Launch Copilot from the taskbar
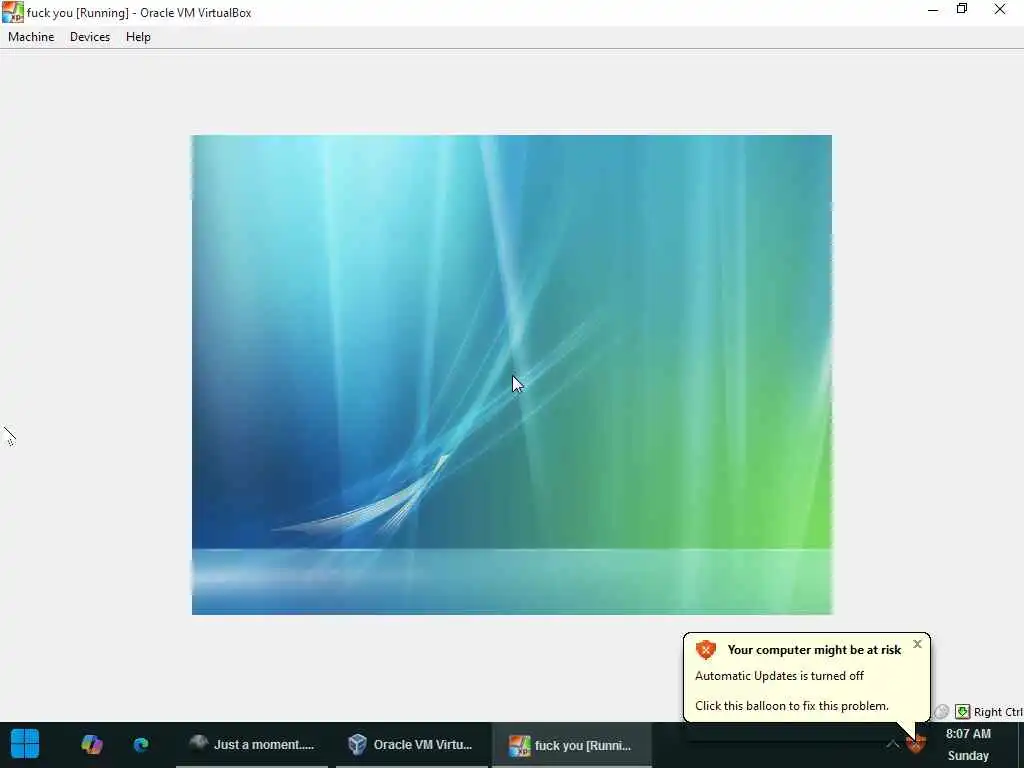Image resolution: width=1024 pixels, height=768 pixels. (91, 744)
